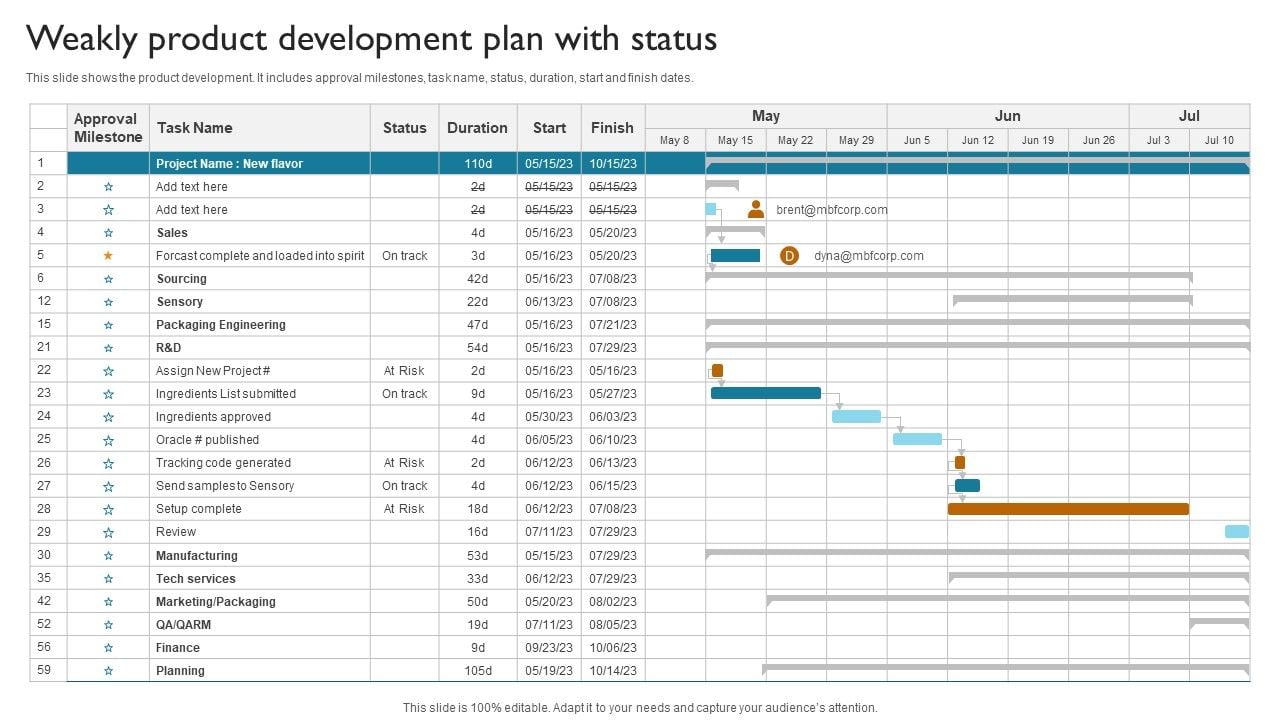
Task: Select the Jul month header in timeline
Action: click(1189, 116)
